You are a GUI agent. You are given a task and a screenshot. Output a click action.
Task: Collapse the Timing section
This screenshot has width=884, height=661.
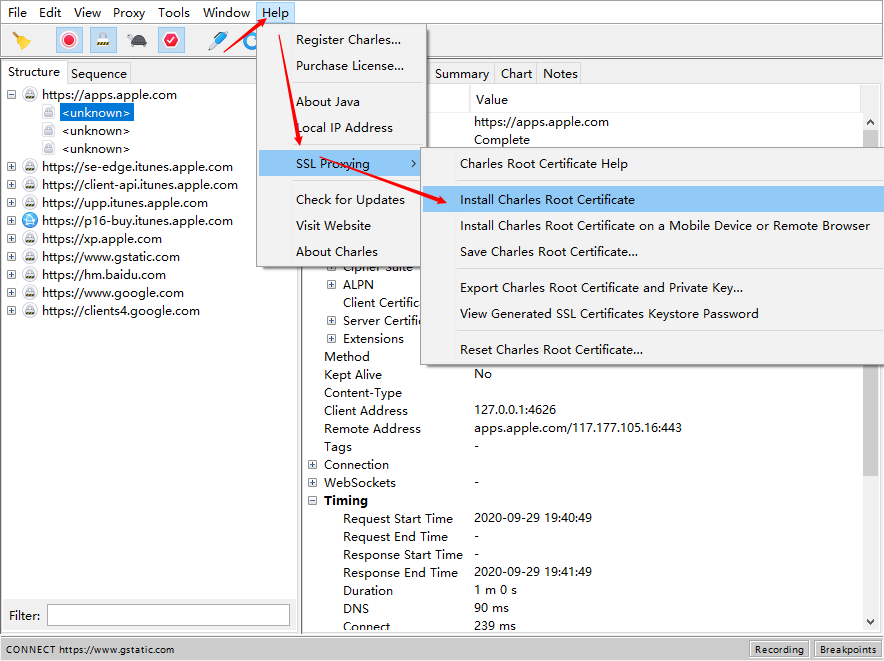point(312,501)
